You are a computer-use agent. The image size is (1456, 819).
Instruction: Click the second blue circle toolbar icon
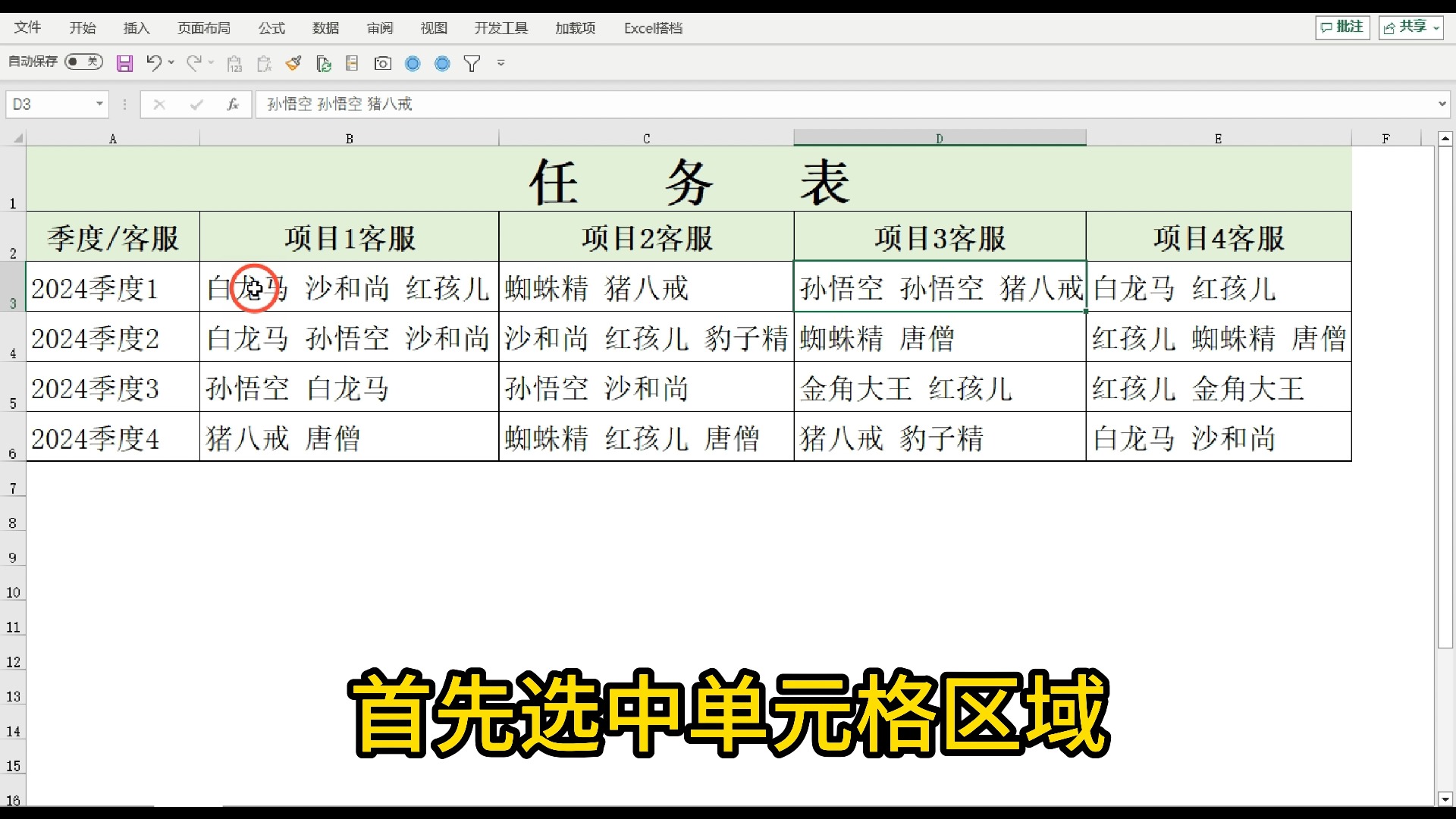tap(442, 64)
